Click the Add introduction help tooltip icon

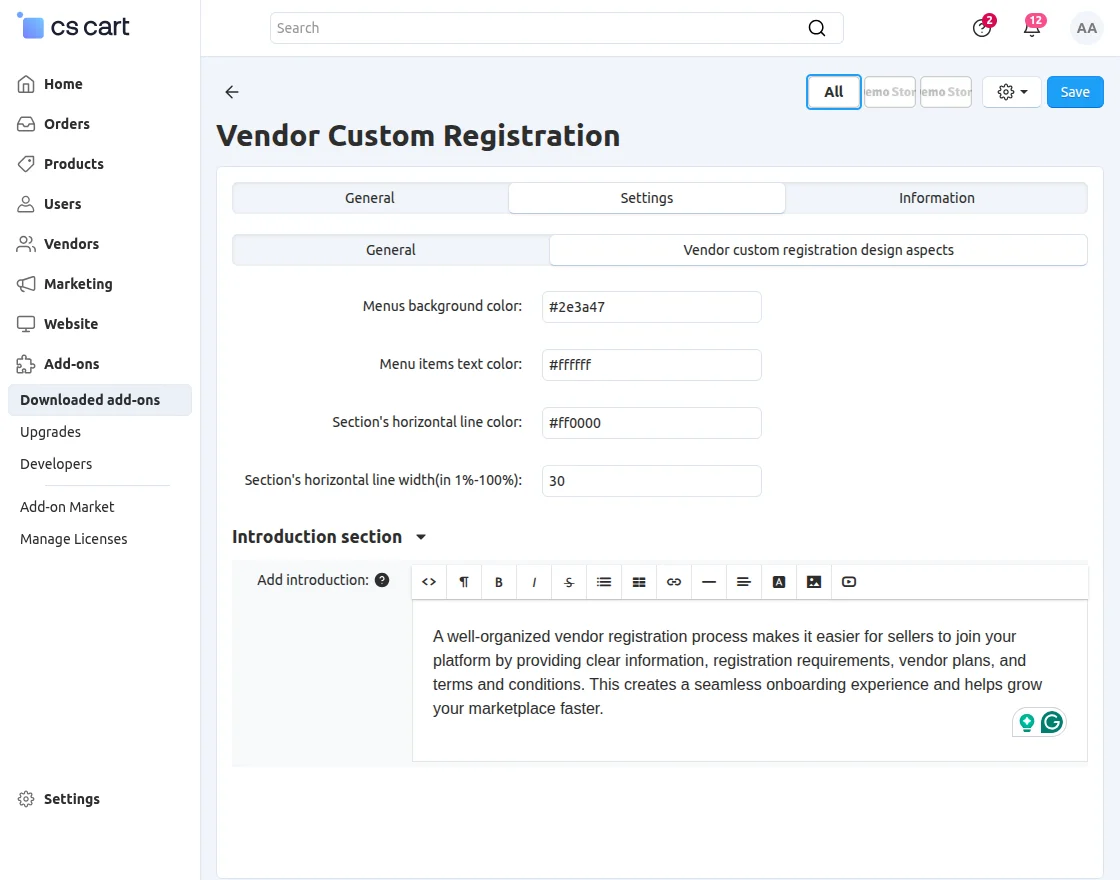click(382, 580)
